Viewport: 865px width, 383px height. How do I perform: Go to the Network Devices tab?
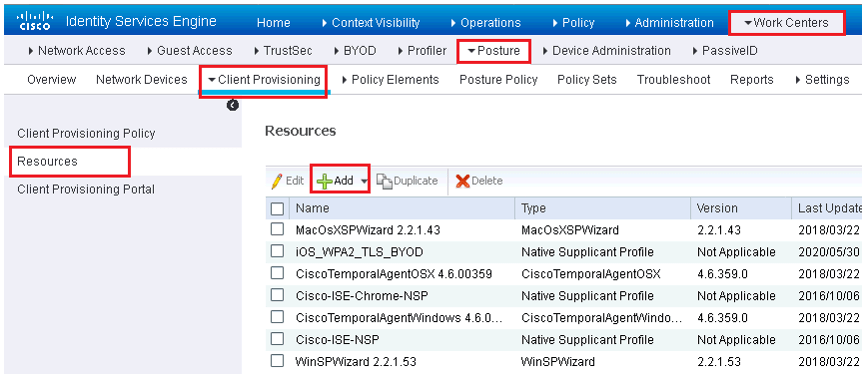[142, 79]
